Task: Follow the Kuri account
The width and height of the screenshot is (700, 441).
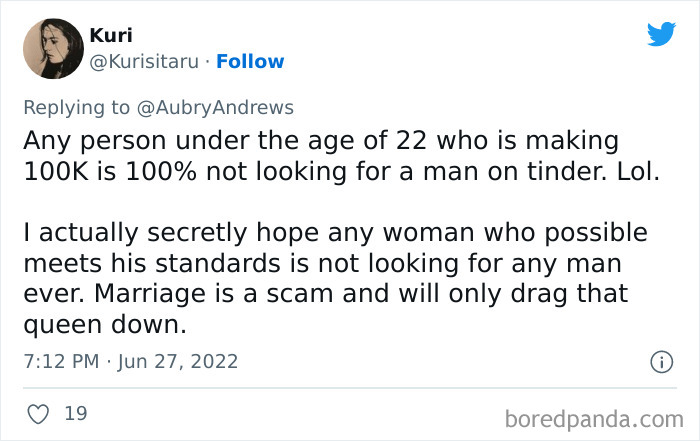Action: tap(251, 62)
